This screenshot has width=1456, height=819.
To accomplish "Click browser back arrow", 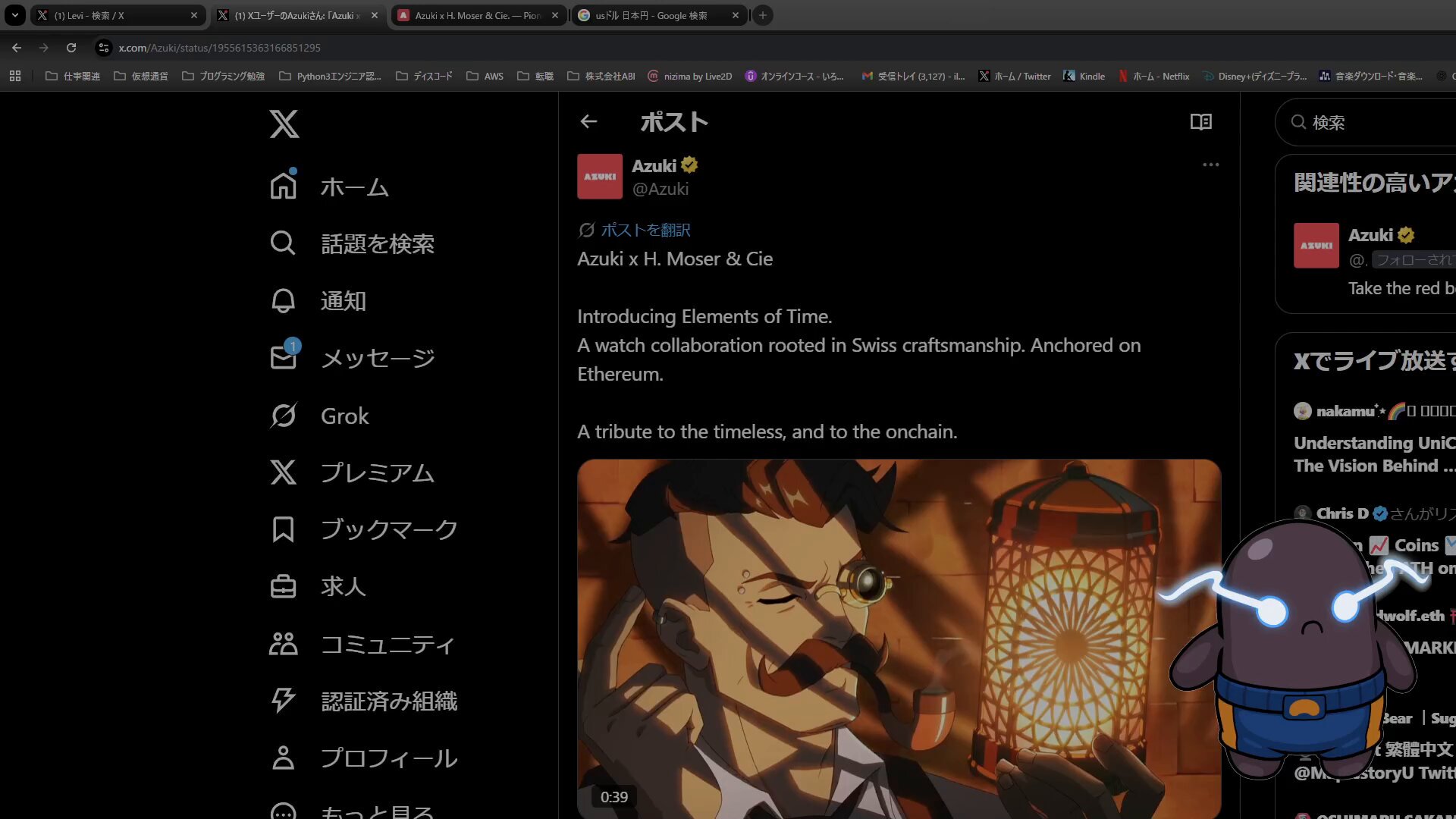I will point(17,48).
